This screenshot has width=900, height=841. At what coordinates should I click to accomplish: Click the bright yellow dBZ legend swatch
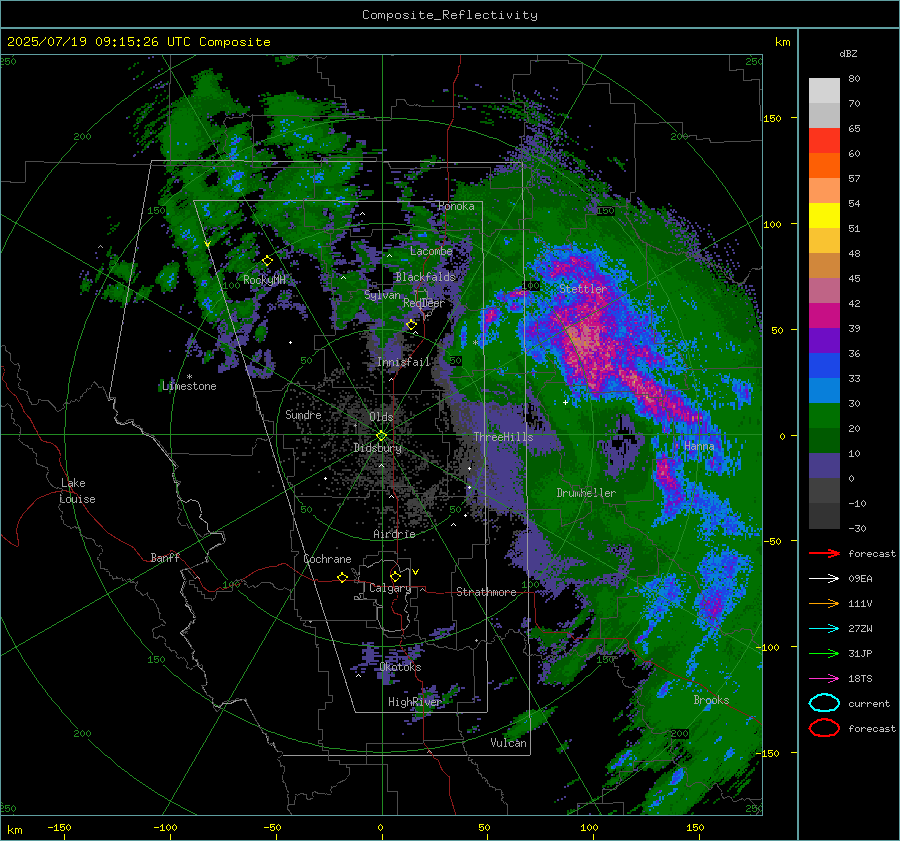(824, 216)
